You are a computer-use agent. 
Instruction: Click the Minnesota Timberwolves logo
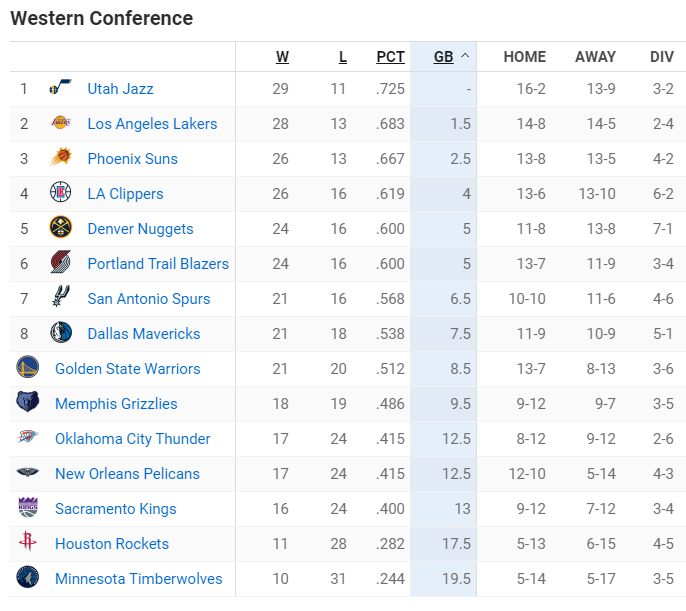pyautogui.click(x=27, y=578)
